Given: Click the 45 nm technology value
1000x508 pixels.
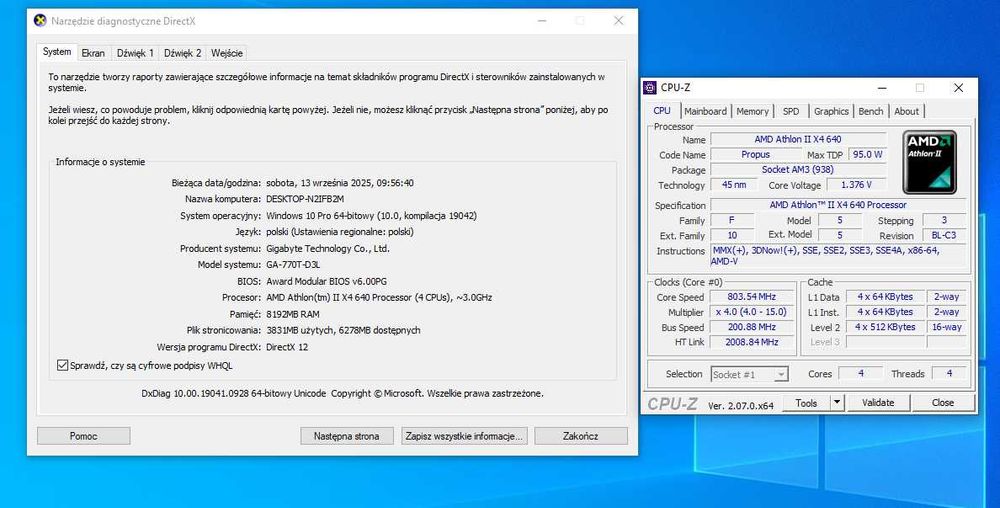Looking at the screenshot, I should (x=734, y=185).
